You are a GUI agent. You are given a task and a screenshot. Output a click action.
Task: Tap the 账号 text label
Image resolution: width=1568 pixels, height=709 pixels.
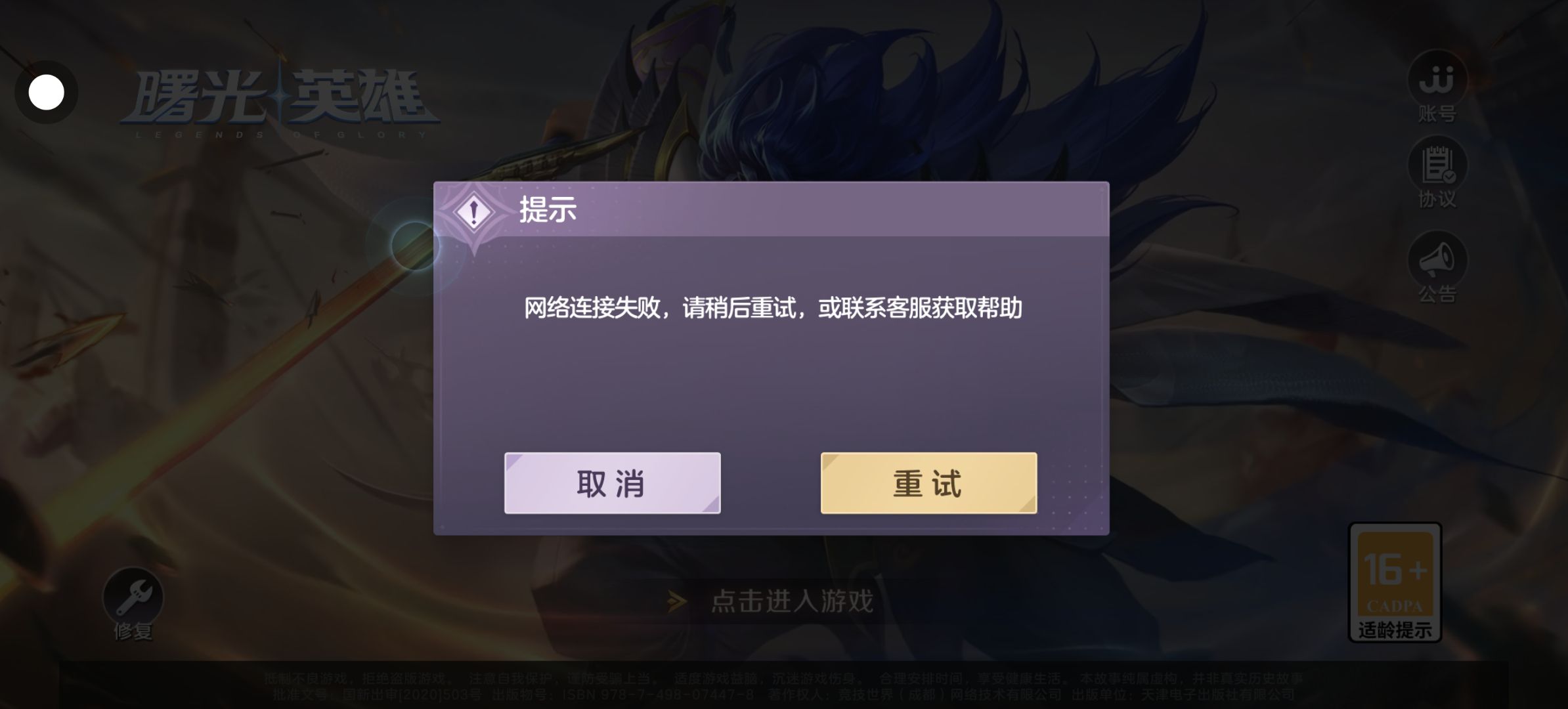click(x=1437, y=114)
